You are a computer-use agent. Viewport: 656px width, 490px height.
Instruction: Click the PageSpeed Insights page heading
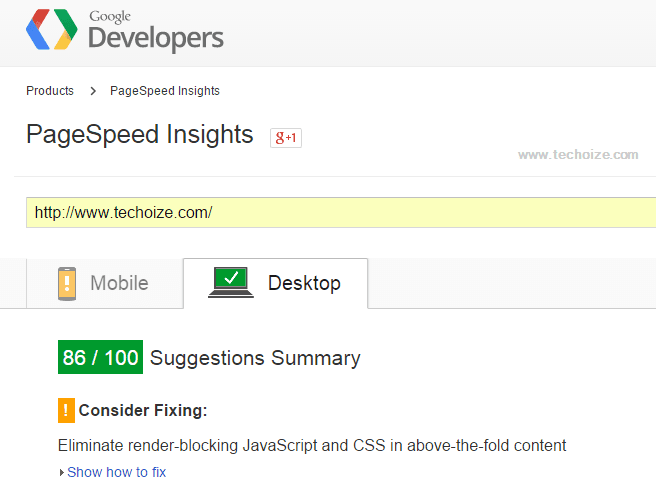pos(140,135)
